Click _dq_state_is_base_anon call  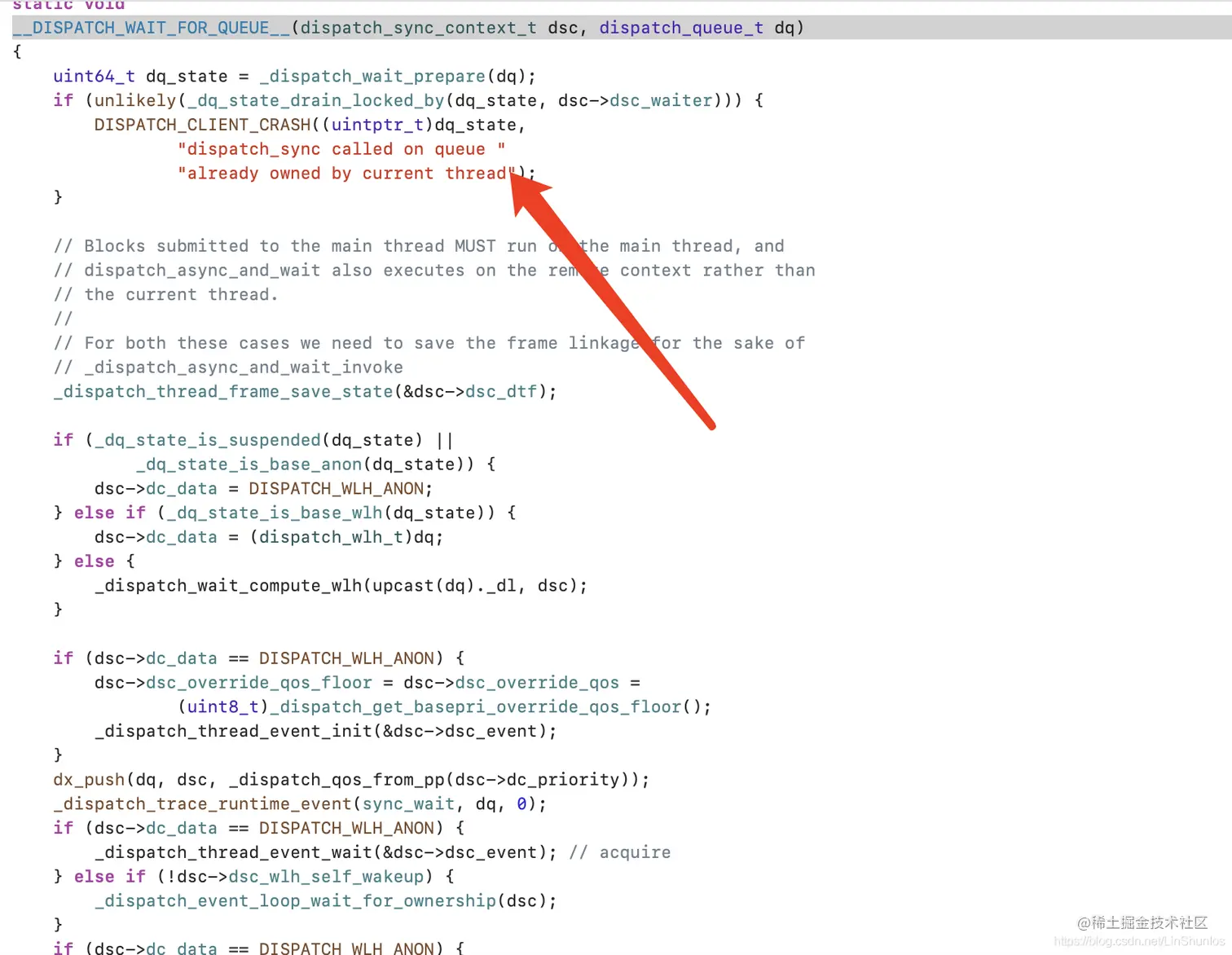pyautogui.click(x=249, y=464)
